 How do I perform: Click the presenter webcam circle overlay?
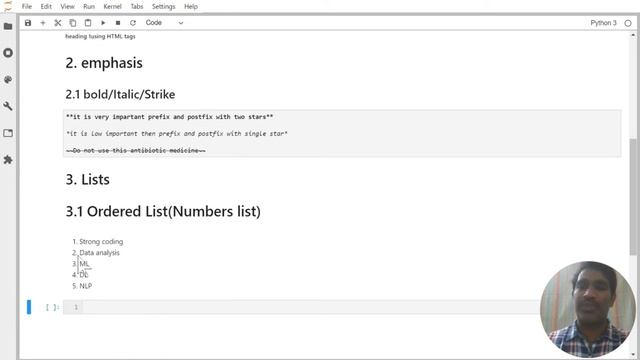(x=587, y=309)
